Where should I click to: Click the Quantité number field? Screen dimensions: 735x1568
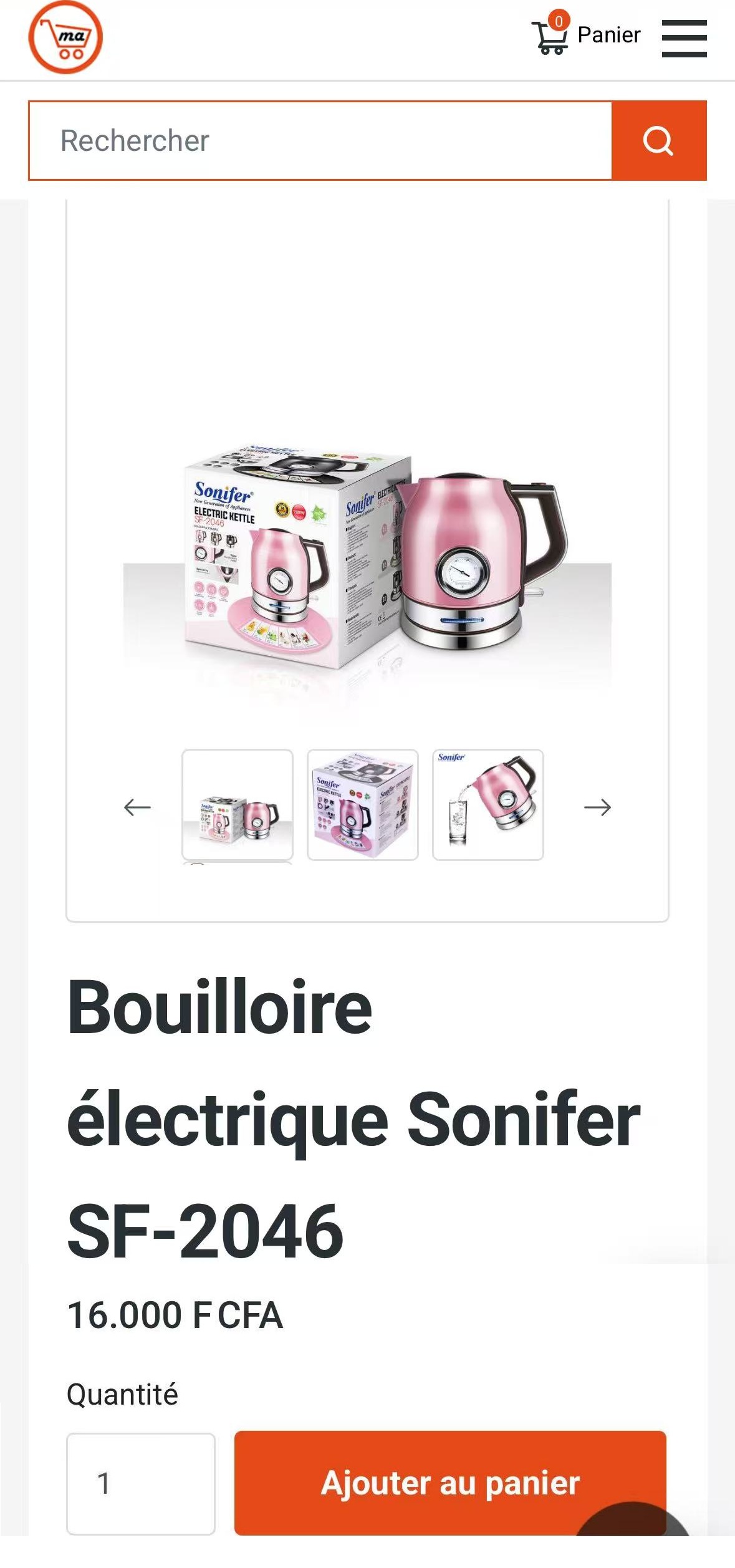click(x=141, y=1484)
